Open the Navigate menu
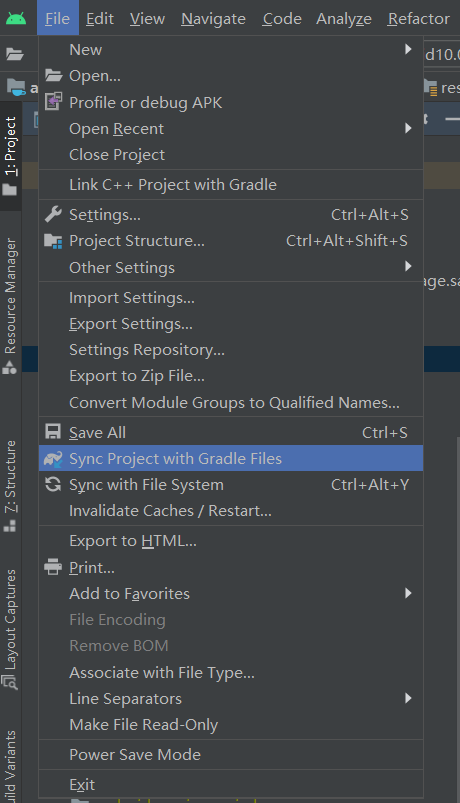The width and height of the screenshot is (460, 803). (213, 18)
